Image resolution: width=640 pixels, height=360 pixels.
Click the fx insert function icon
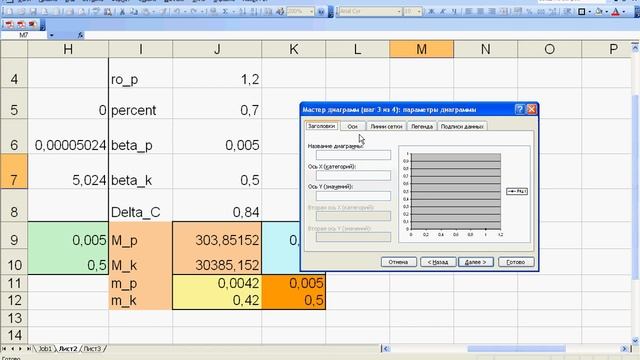pyautogui.click(x=80, y=35)
